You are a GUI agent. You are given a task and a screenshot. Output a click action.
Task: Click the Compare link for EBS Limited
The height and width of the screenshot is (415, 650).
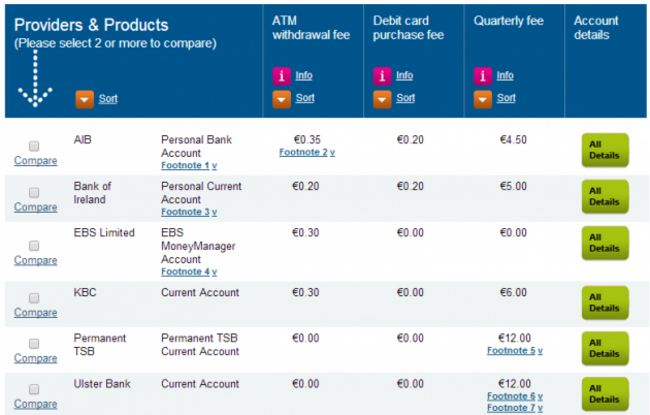(35, 260)
